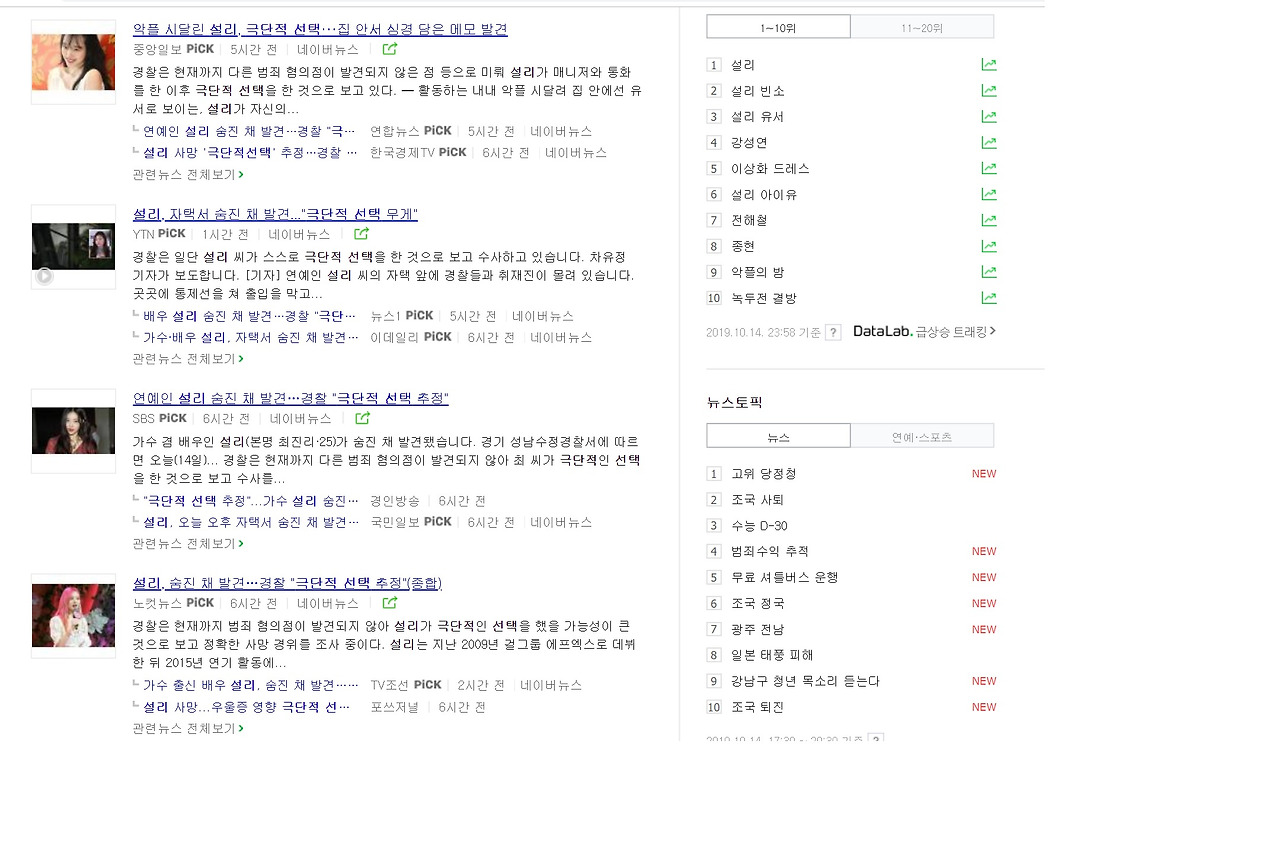Image resolution: width=1280 pixels, height=853 pixels.
Task: Click the 악플의 밤 trending keyword
Action: [x=758, y=272]
